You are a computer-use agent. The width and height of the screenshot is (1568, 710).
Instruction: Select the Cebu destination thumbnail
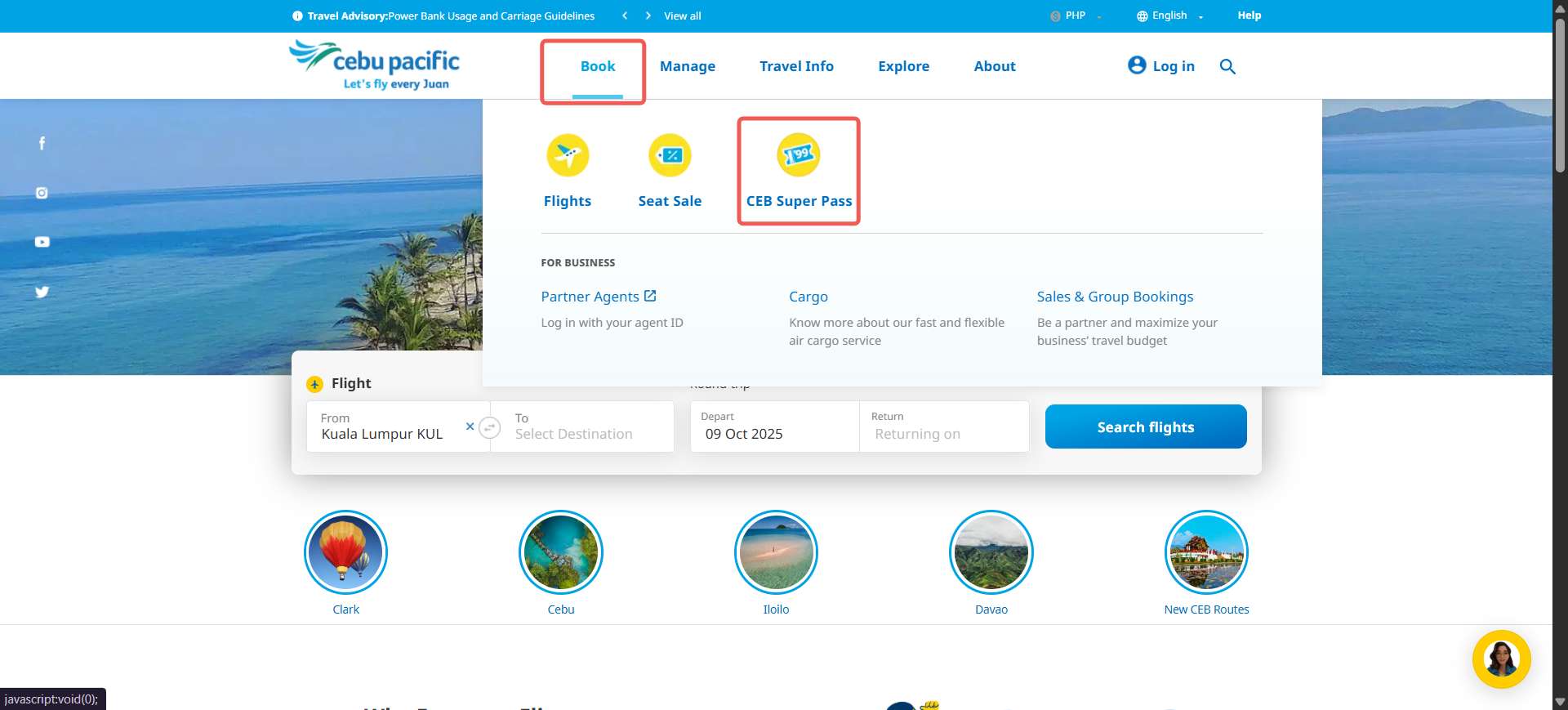pos(561,553)
